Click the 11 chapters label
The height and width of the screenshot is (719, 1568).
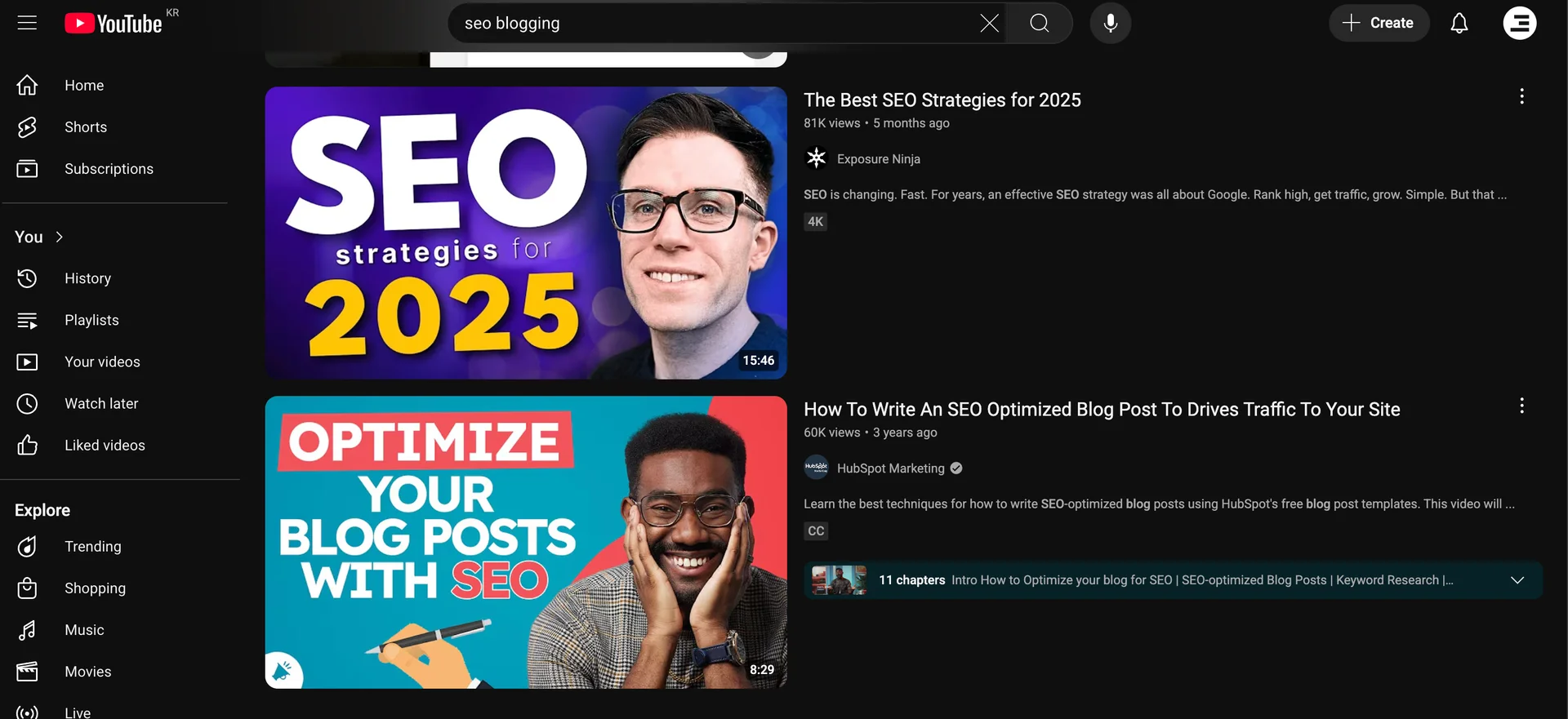tap(911, 580)
